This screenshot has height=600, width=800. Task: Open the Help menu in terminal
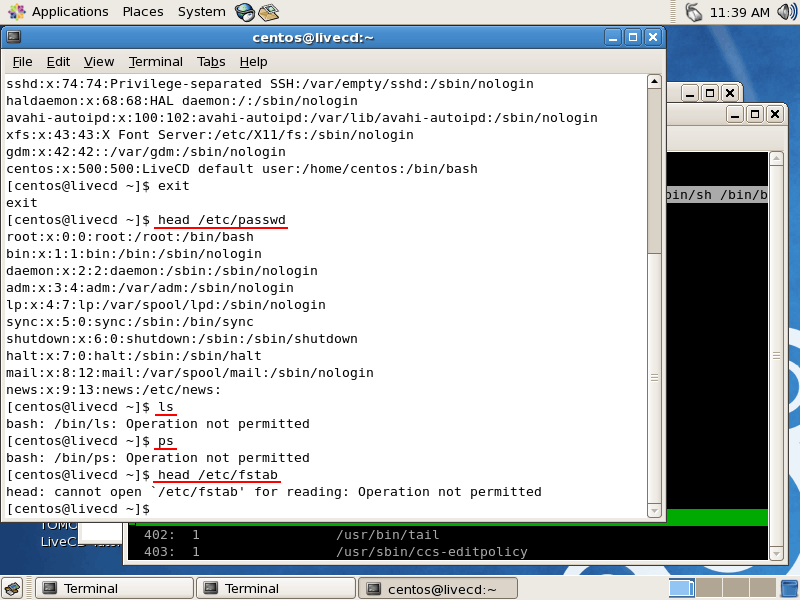(x=254, y=62)
